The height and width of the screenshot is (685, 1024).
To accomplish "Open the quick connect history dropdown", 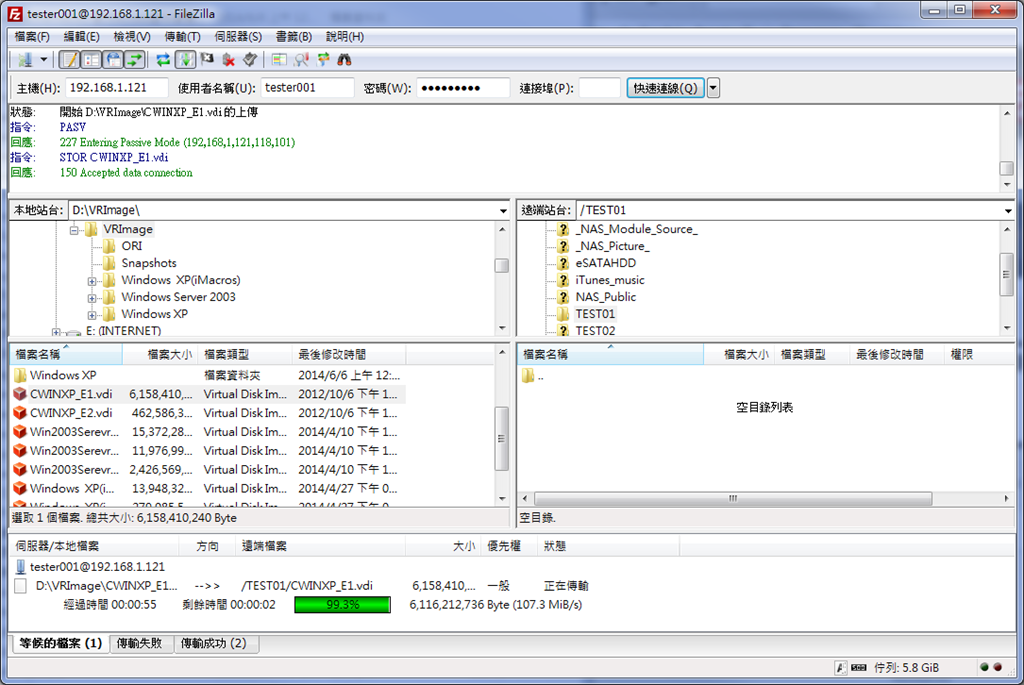I will [713, 88].
